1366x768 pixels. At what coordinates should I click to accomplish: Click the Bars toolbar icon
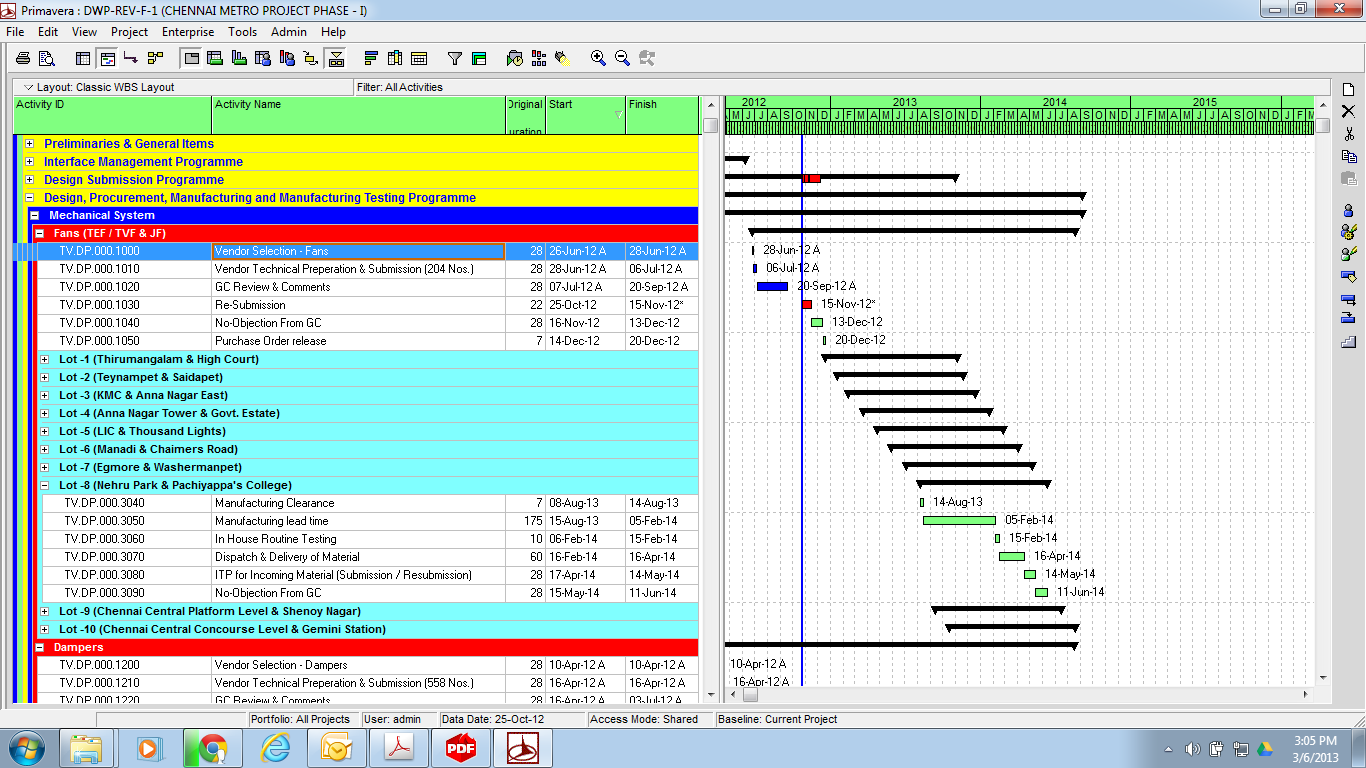371,58
